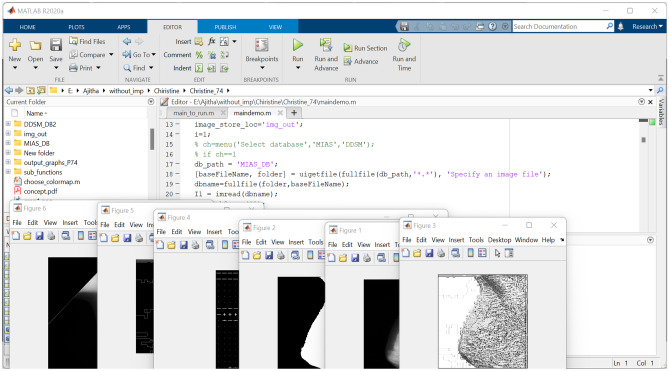The height and width of the screenshot is (371, 669).
Task: Expand the DDSM_DB2 folder
Action: click(x=8, y=124)
